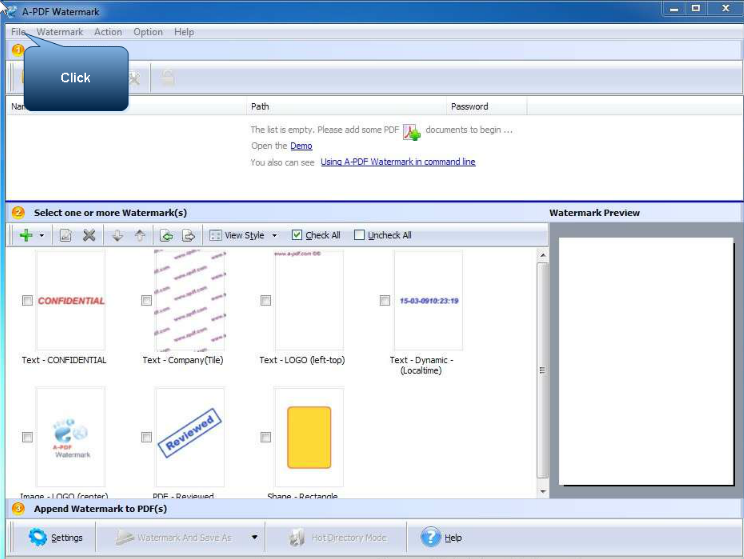Tick the Uncheck All checkbox
744x559 pixels.
click(360, 235)
